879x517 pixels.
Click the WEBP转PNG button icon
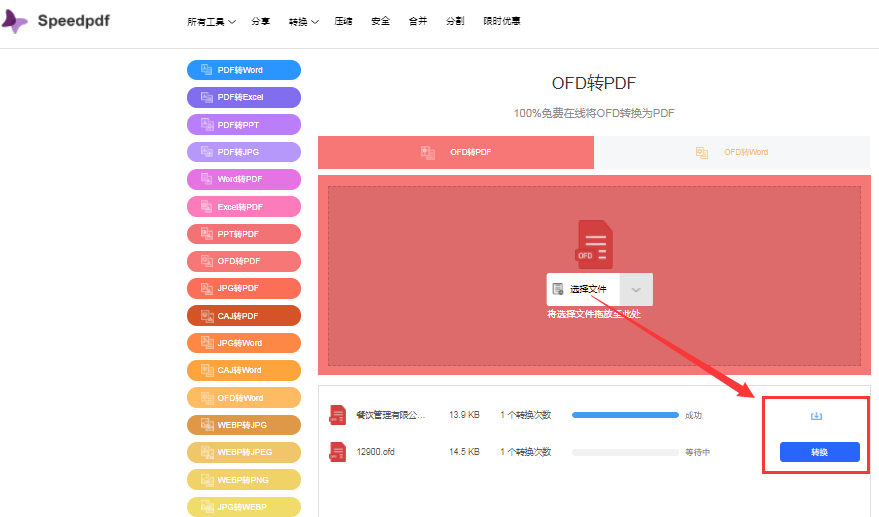pyautogui.click(x=207, y=479)
